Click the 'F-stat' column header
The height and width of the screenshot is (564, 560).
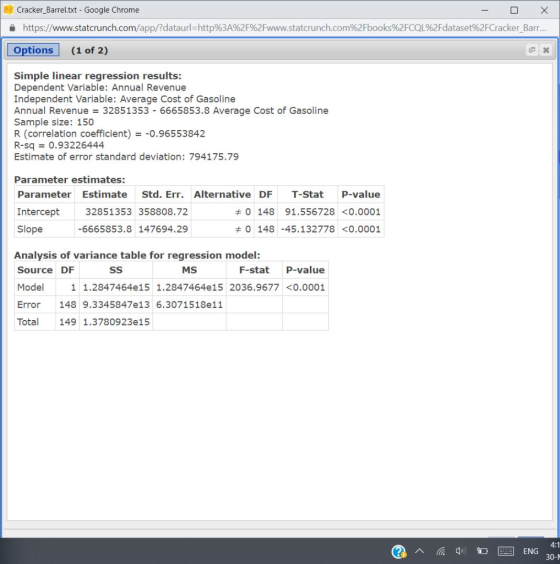254,270
